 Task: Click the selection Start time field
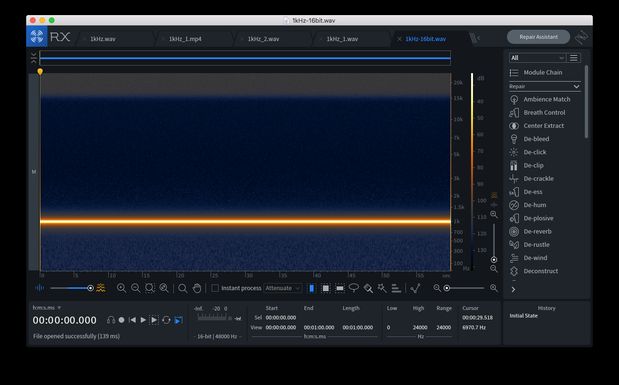point(281,317)
